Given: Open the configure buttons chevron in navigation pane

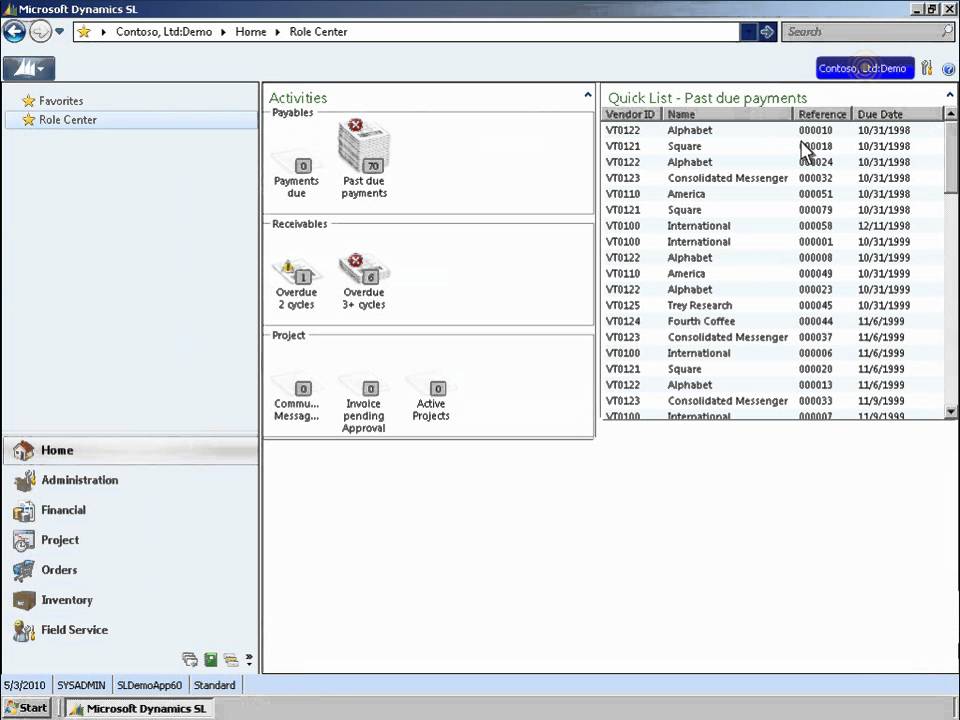Looking at the screenshot, I should pyautogui.click(x=249, y=659).
